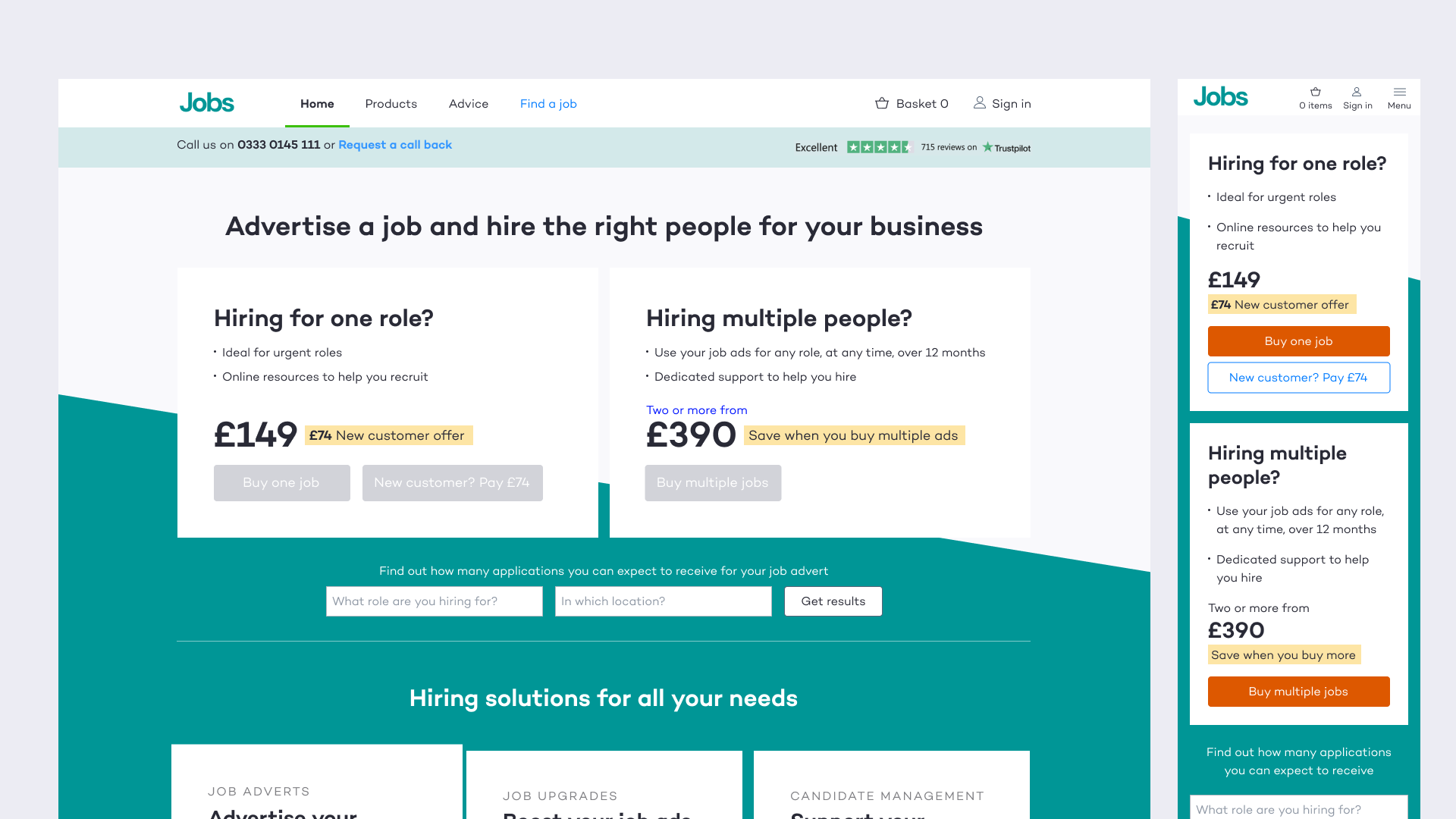Click the grey Buy multiple jobs button on desktop

712,483
